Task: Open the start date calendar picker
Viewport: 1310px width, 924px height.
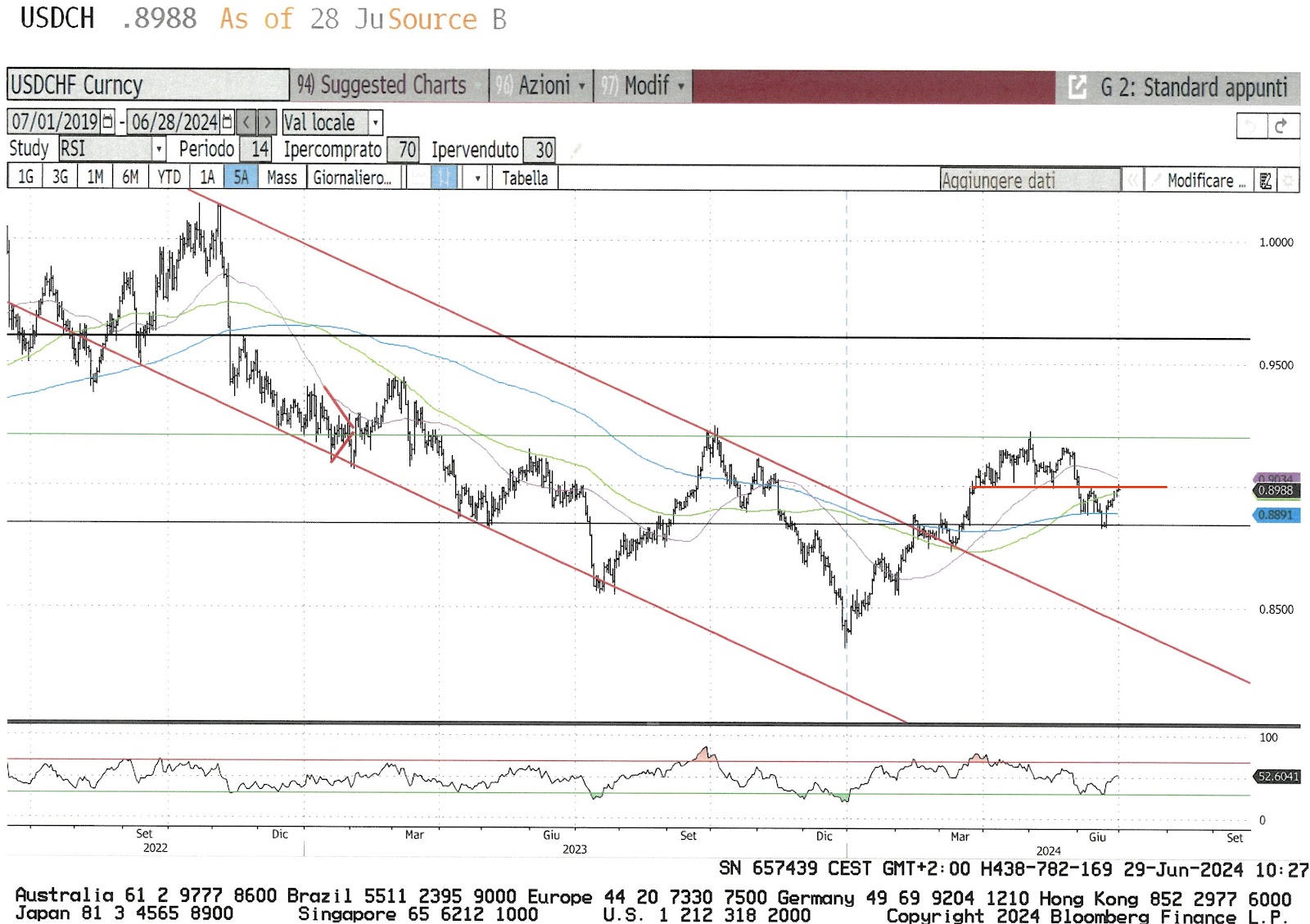Action: pyautogui.click(x=107, y=122)
